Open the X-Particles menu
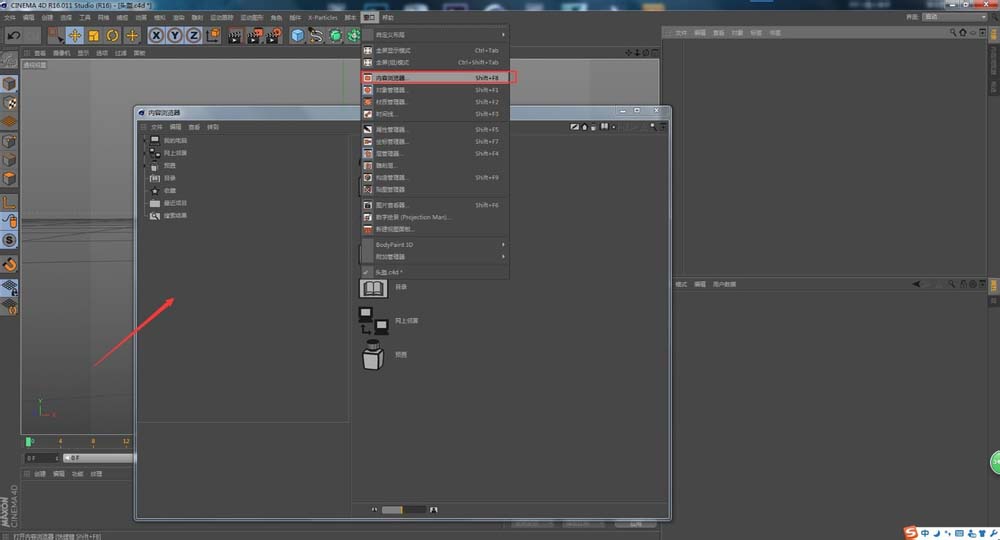The width and height of the screenshot is (1000, 540). point(323,17)
